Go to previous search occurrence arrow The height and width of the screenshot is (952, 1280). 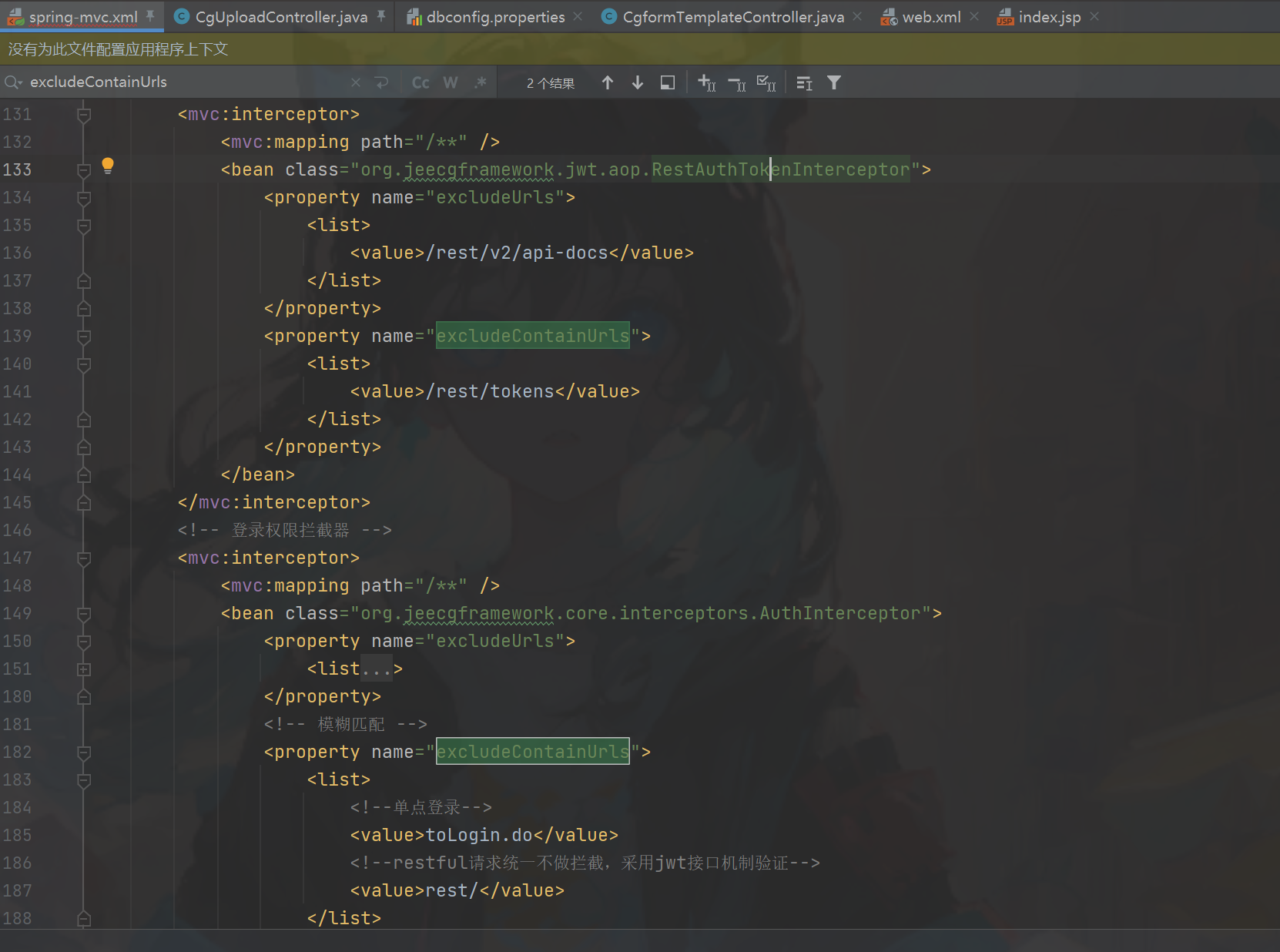click(x=608, y=82)
